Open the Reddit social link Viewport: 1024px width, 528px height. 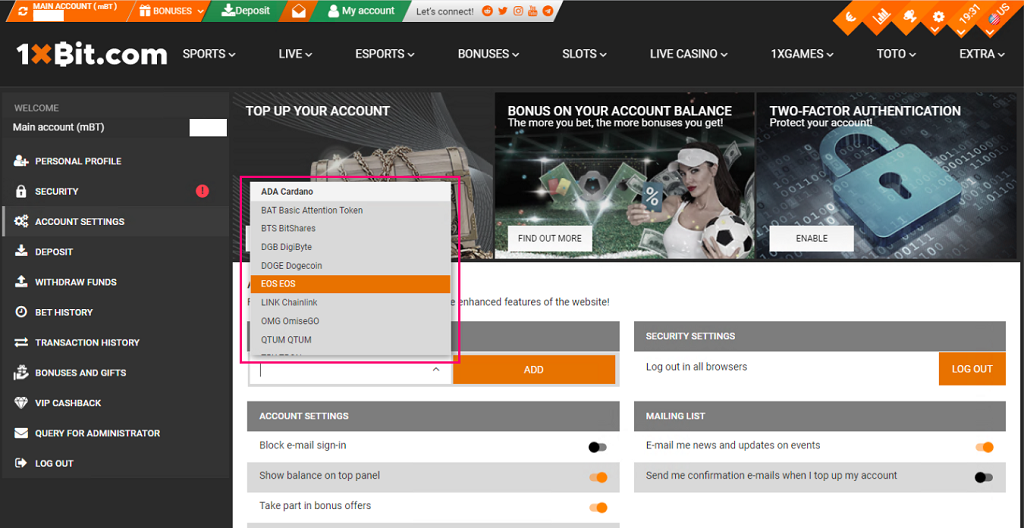click(x=487, y=10)
